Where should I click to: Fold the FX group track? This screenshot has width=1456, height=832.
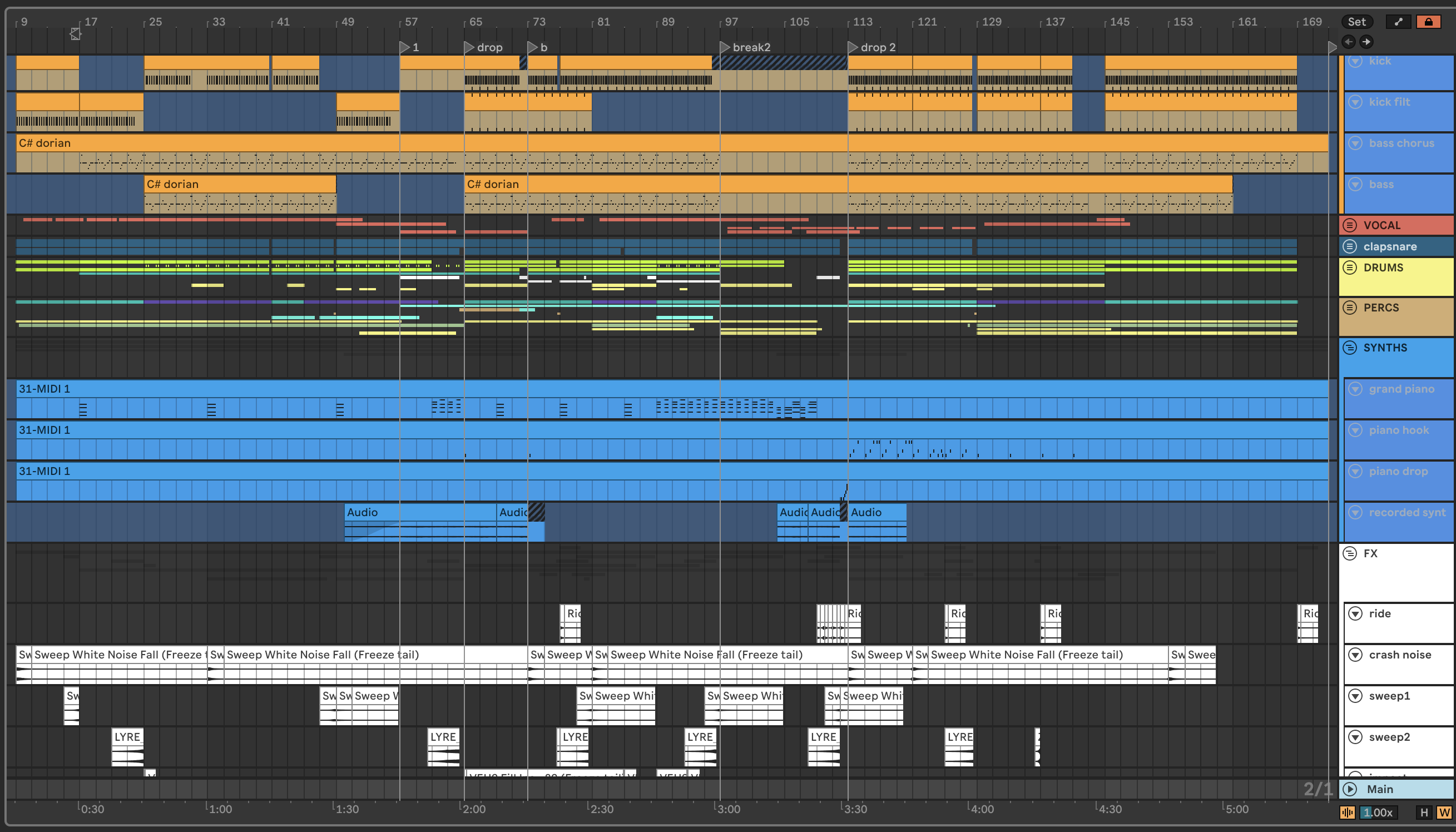[1350, 553]
